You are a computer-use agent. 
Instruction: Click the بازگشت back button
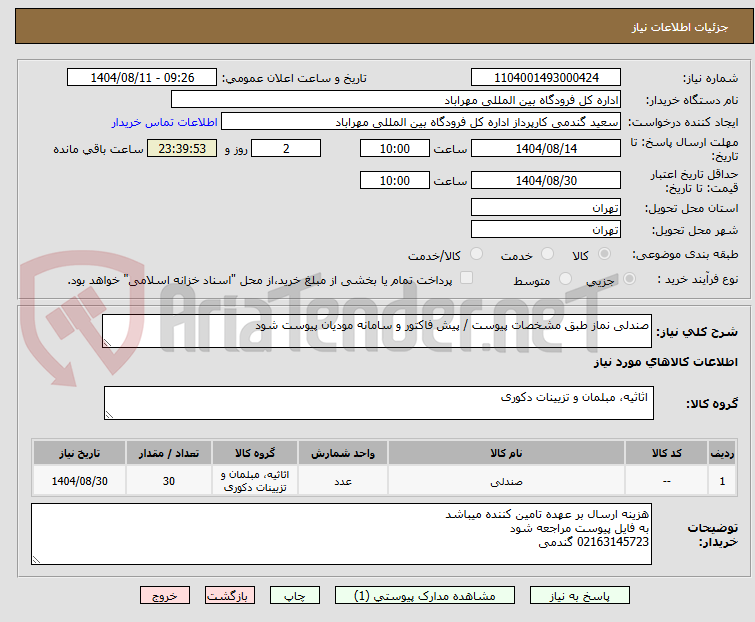tap(230, 596)
